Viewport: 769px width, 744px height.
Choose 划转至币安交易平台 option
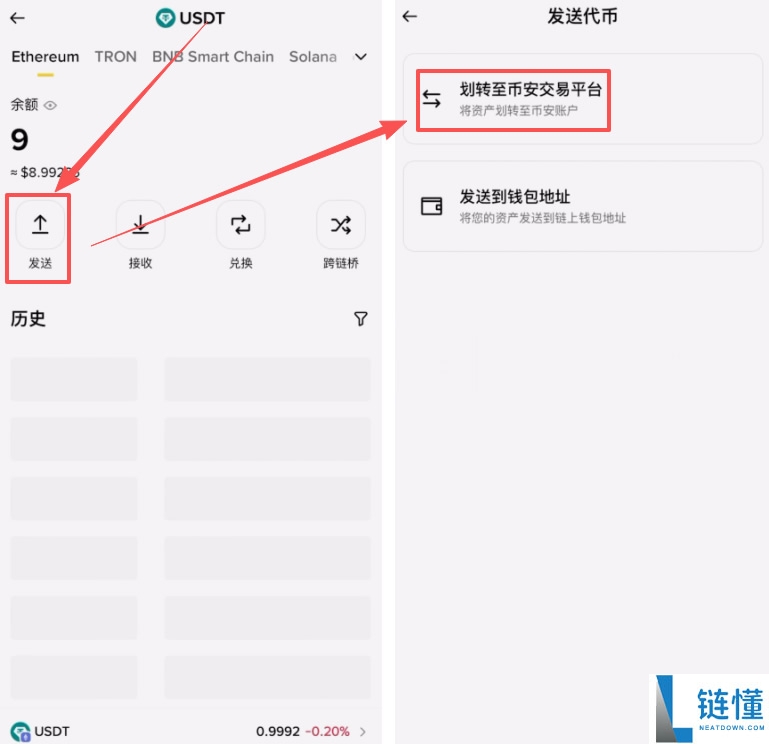(583, 99)
